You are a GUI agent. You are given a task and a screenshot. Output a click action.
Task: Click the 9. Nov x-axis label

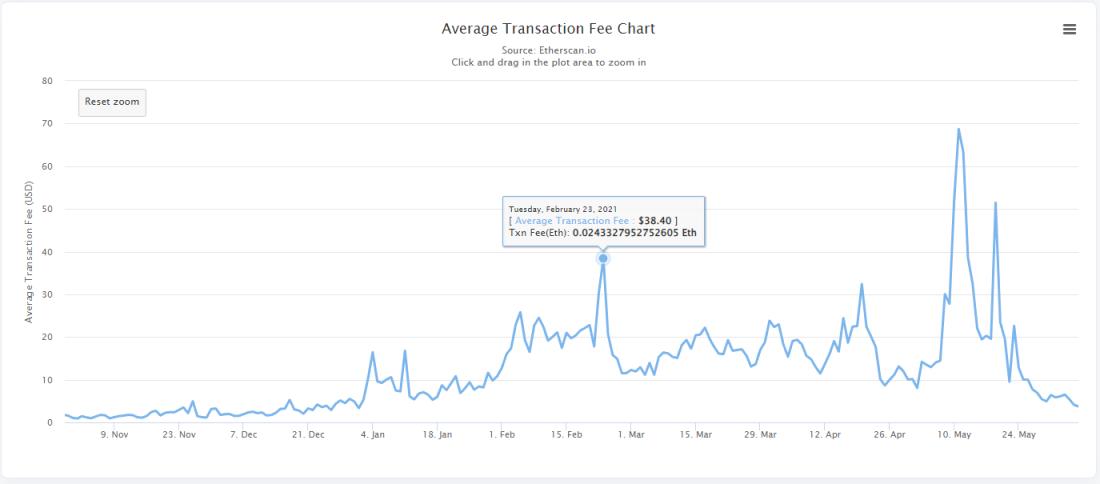click(x=114, y=435)
